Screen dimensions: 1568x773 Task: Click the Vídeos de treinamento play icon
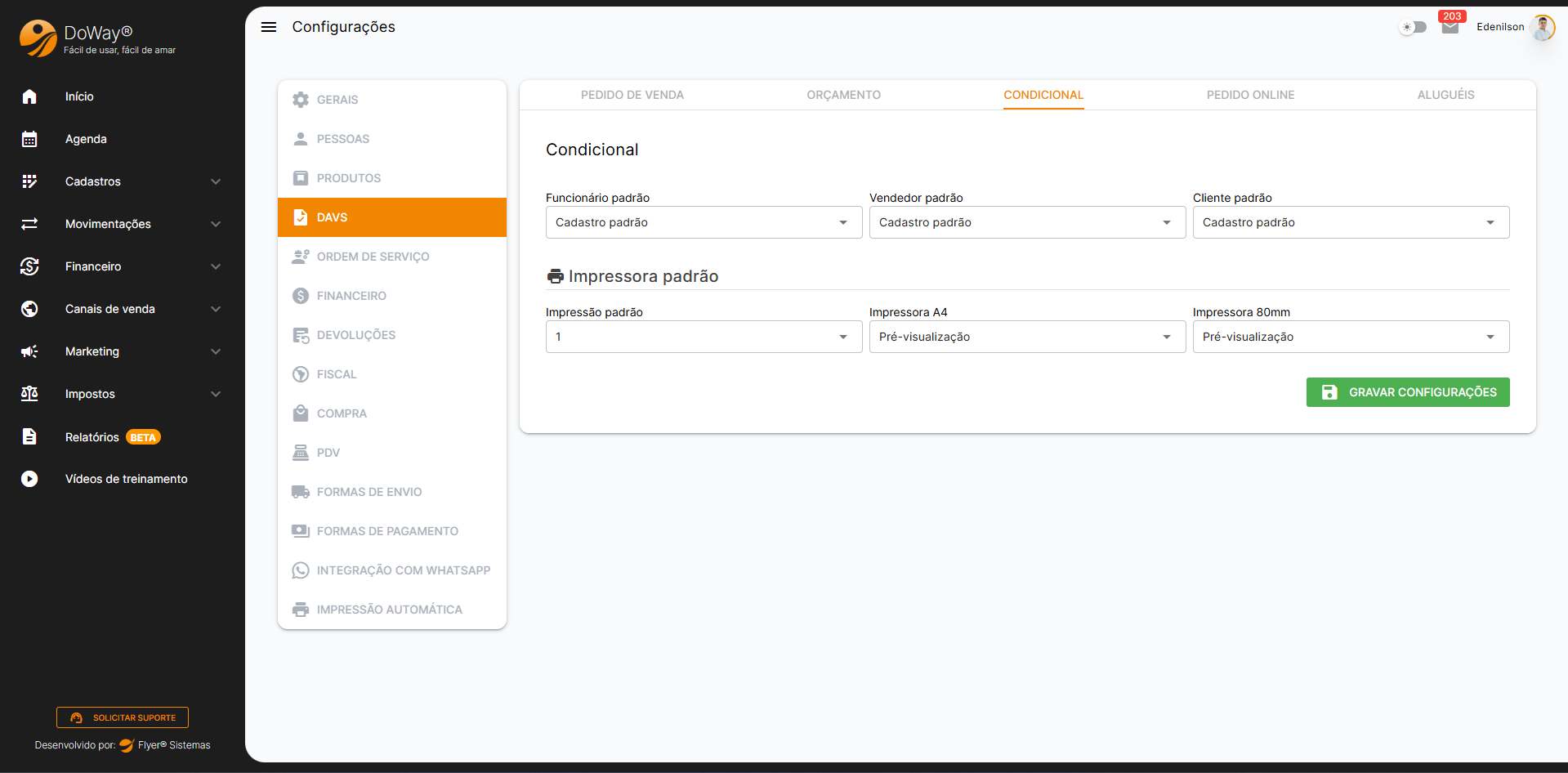tap(29, 479)
